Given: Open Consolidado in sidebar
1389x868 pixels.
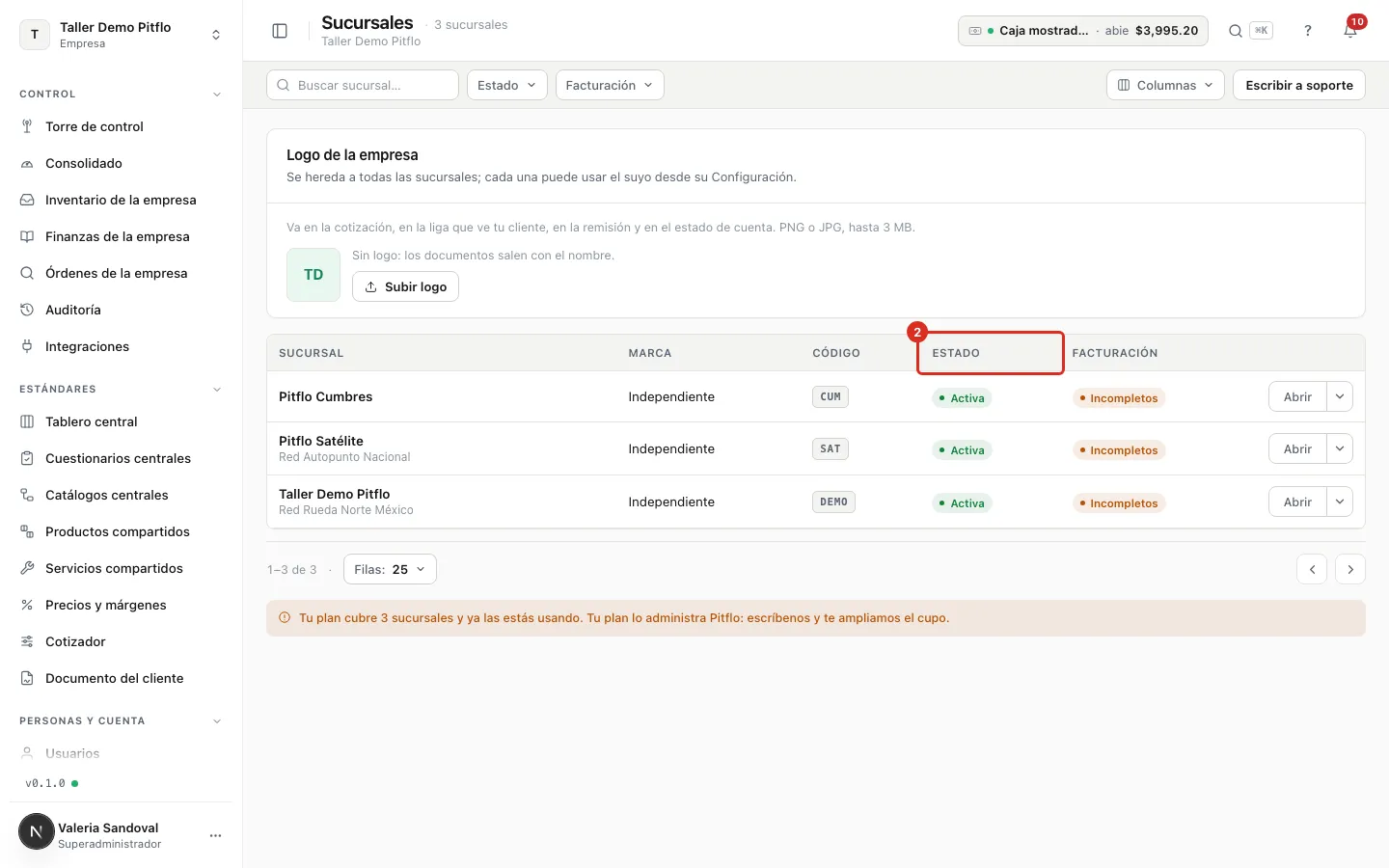Looking at the screenshot, I should click(x=121, y=163).
